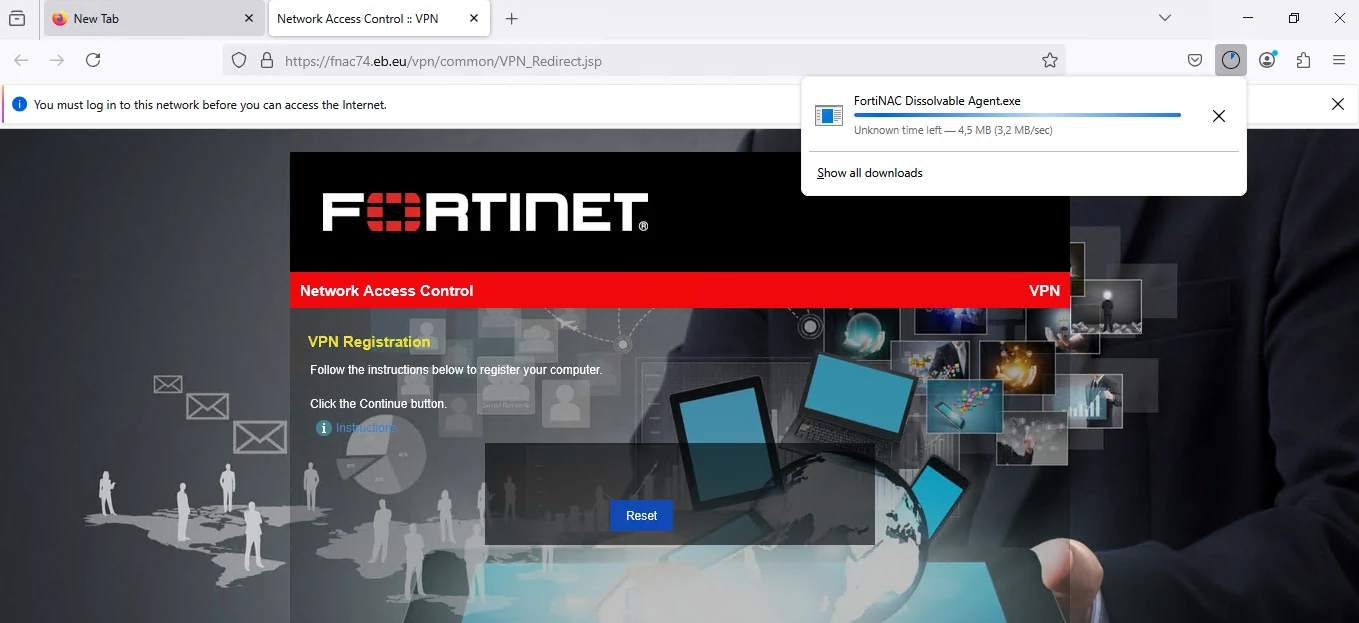
Task: Open the Firefox account icon
Action: (x=1267, y=60)
